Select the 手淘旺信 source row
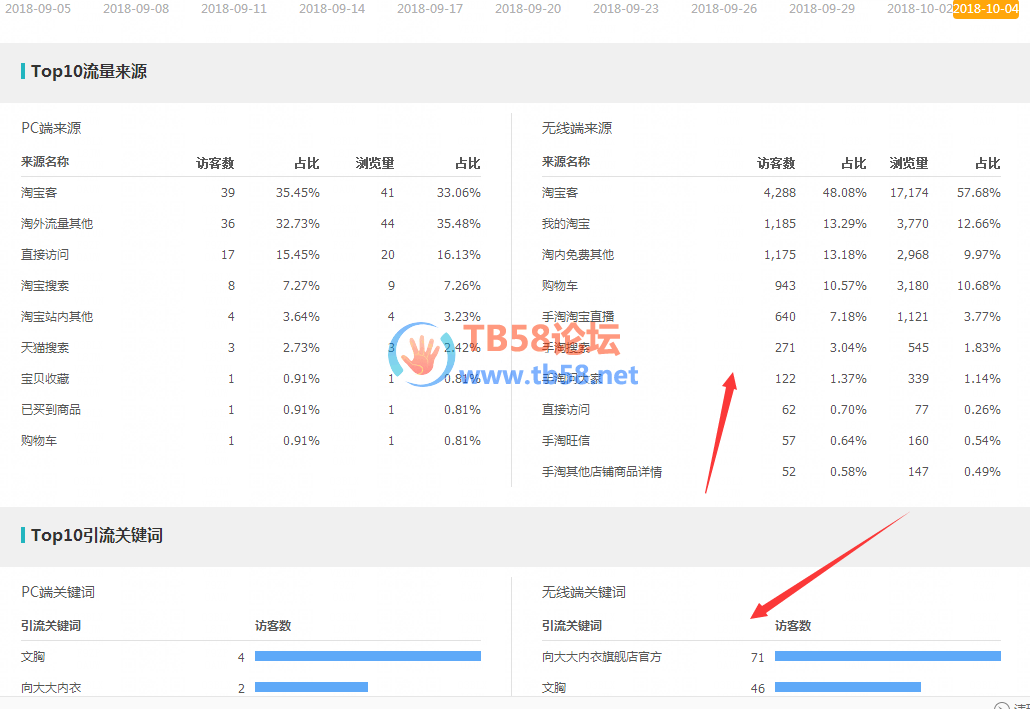Screen dimensions: 1030x709 click(x=566, y=441)
